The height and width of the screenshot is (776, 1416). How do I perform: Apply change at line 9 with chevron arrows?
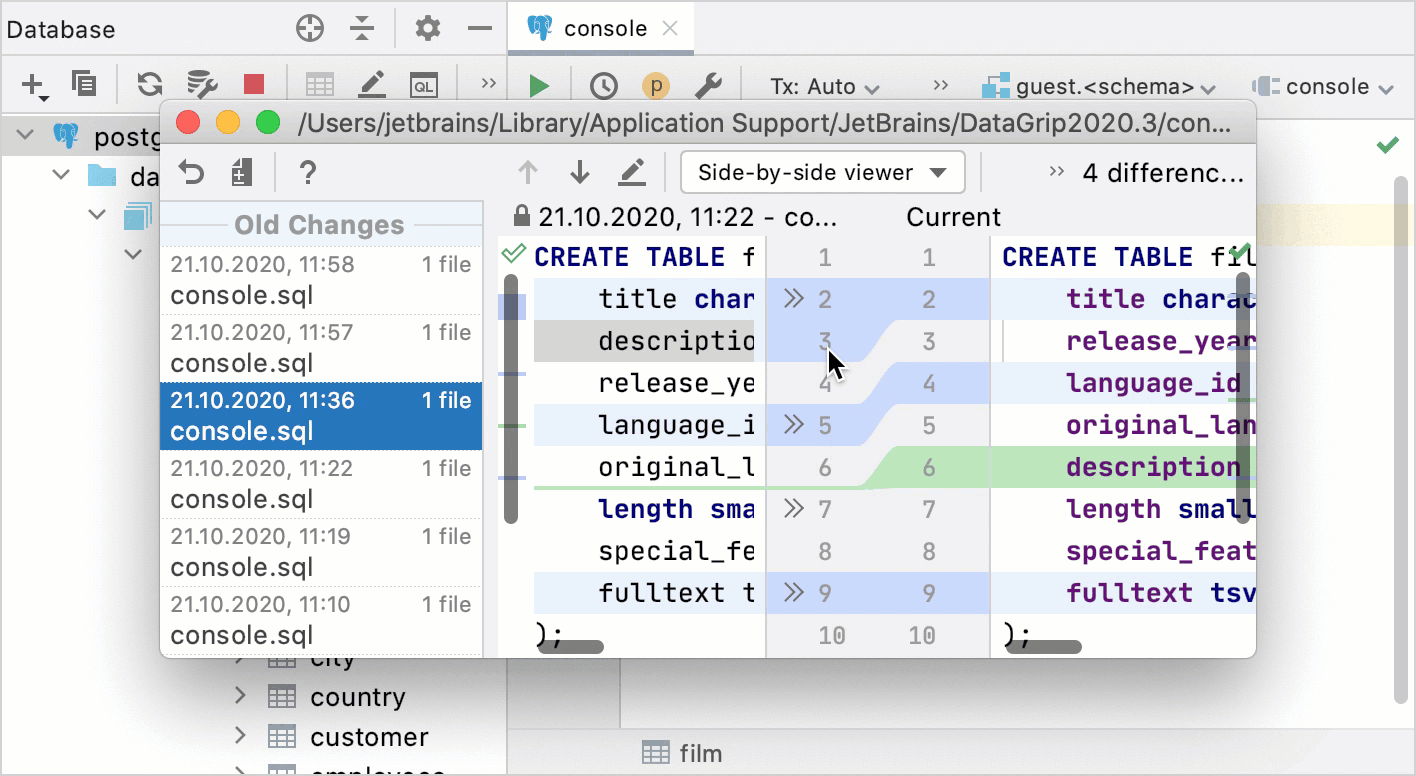[x=794, y=593]
